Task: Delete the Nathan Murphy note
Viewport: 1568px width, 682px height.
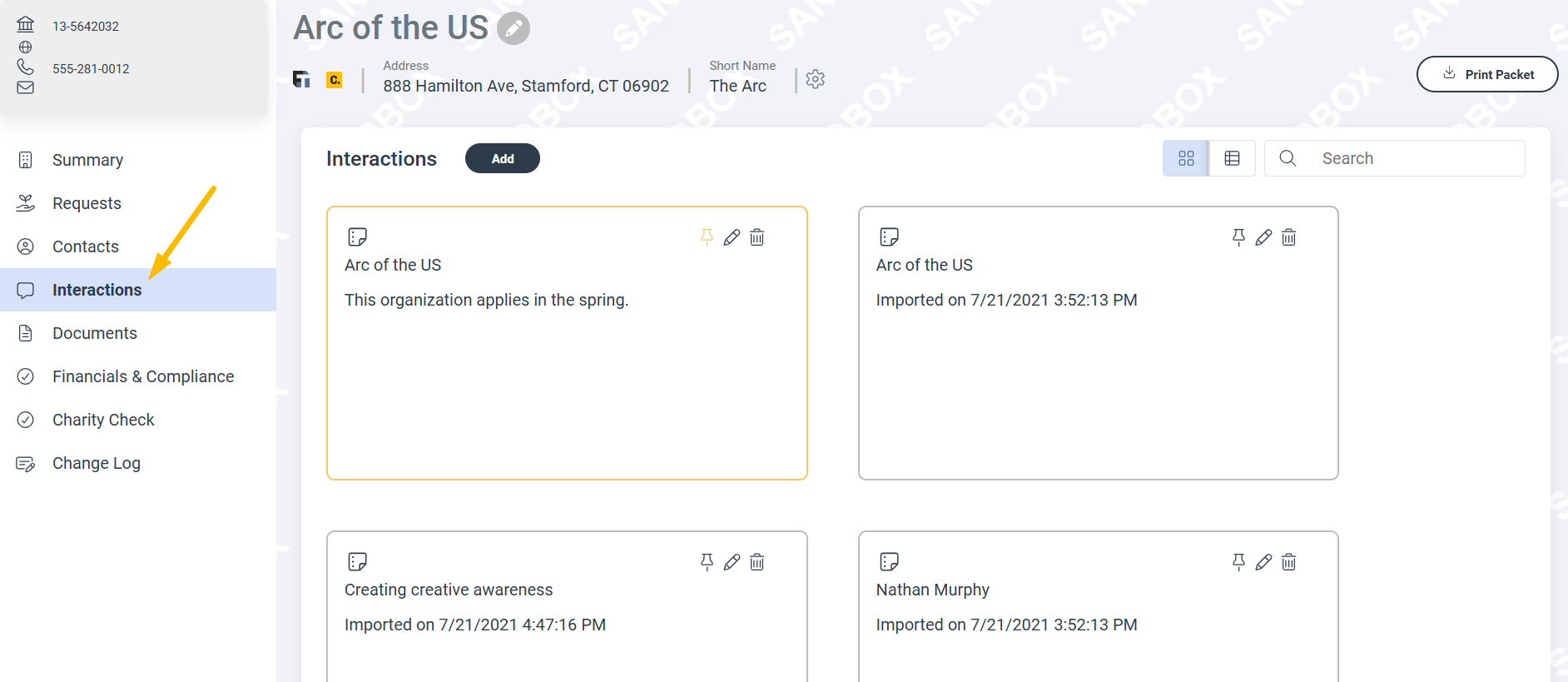Action: pos(1289,562)
